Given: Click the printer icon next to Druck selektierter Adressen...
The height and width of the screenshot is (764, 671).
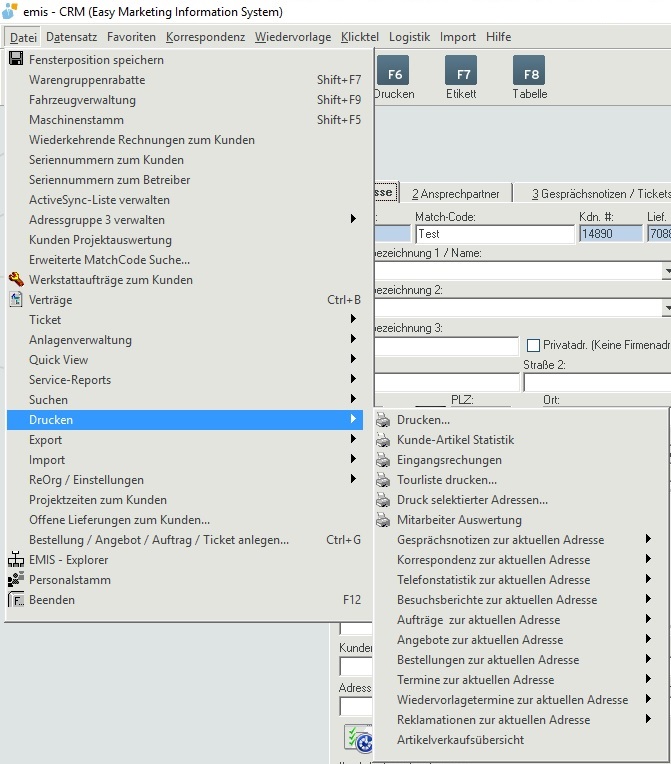Looking at the screenshot, I should tap(383, 499).
